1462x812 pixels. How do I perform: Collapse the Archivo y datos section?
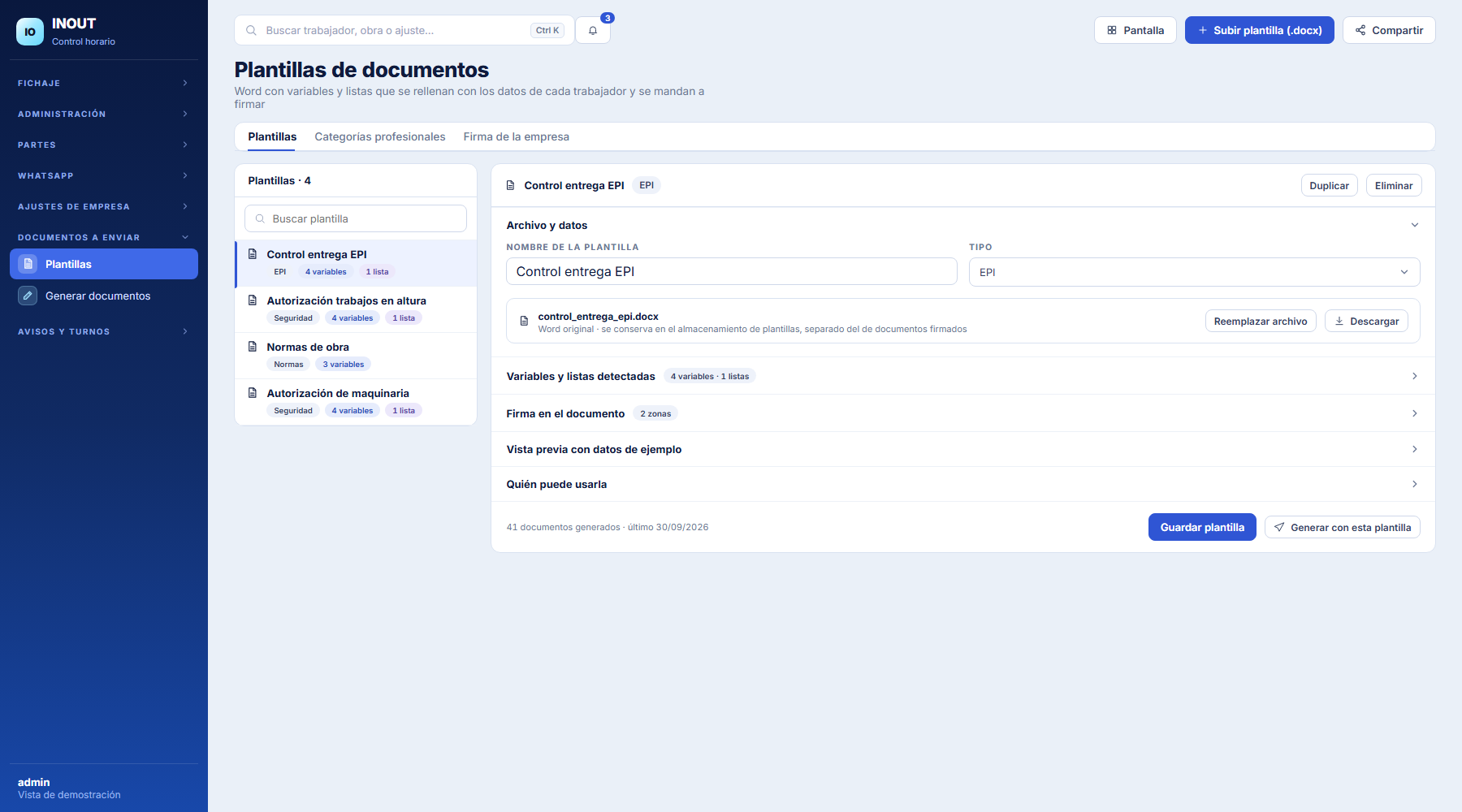point(962,225)
